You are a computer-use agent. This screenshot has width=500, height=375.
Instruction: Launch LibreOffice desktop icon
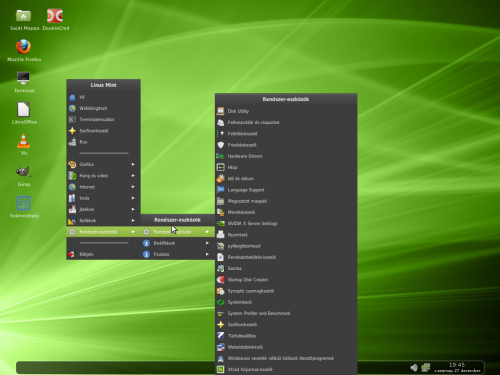pyautogui.click(x=24, y=110)
